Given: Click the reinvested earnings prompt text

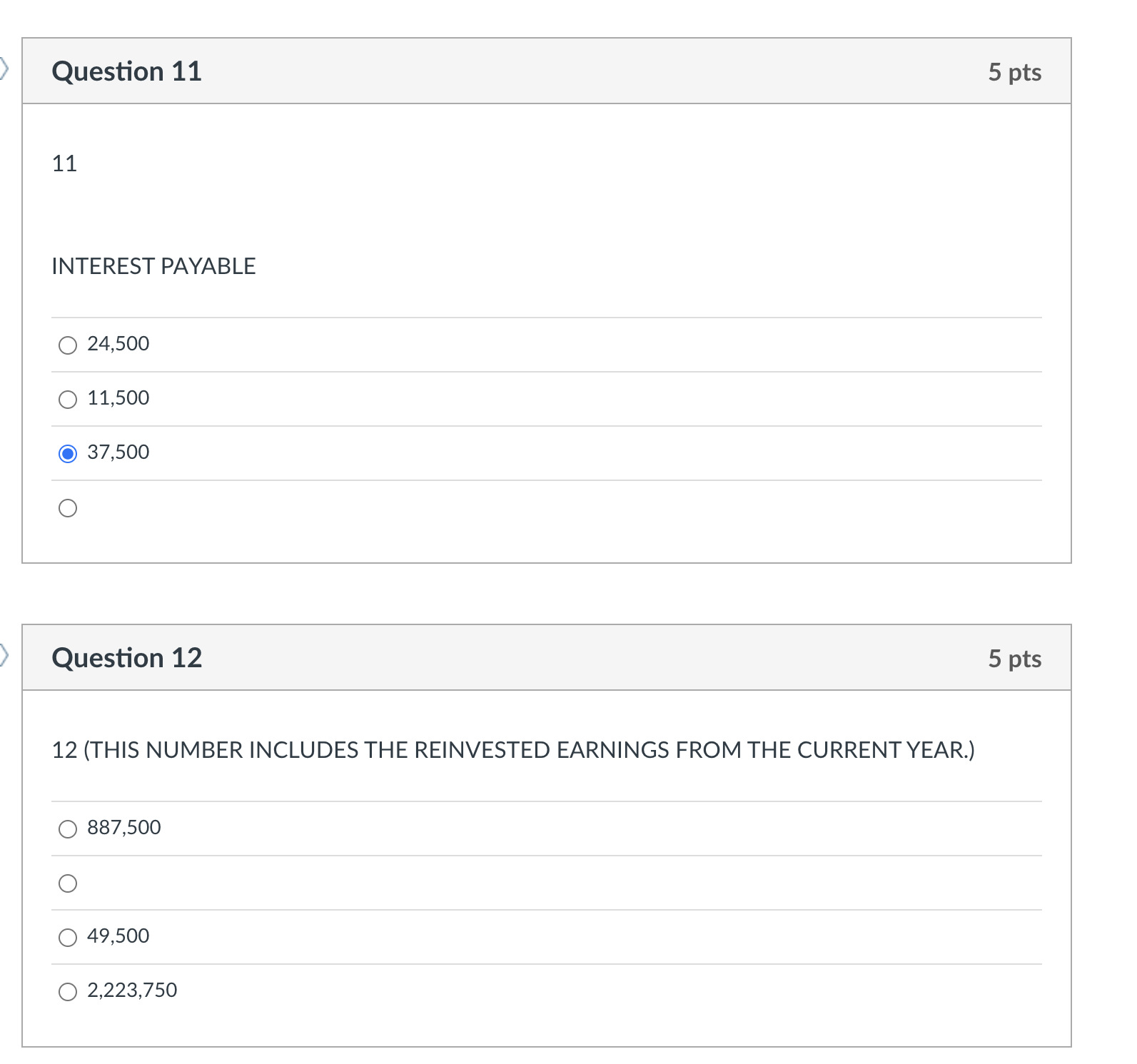Looking at the screenshot, I should (513, 750).
